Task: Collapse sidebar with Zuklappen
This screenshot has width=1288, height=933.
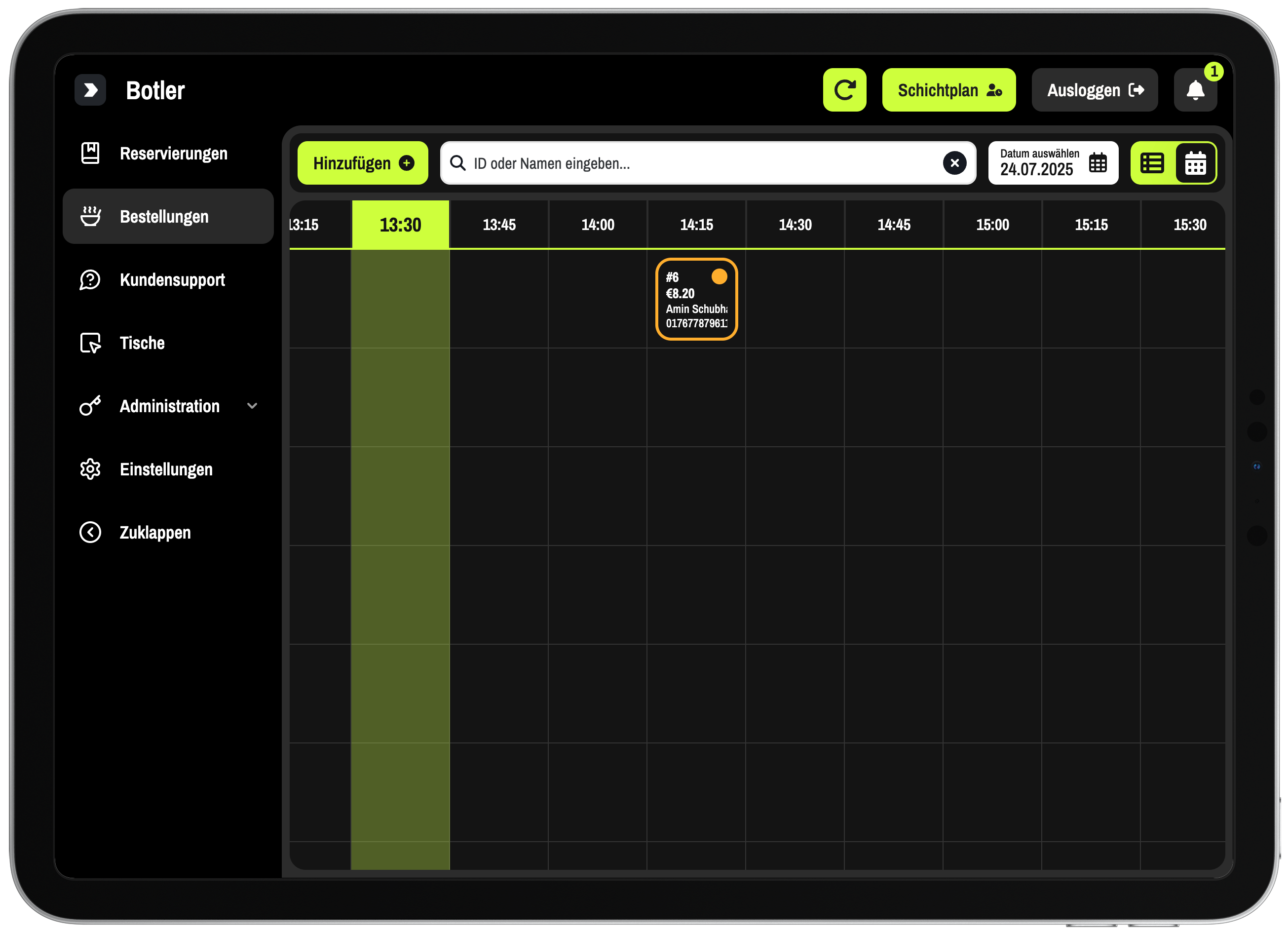Action: (x=154, y=533)
